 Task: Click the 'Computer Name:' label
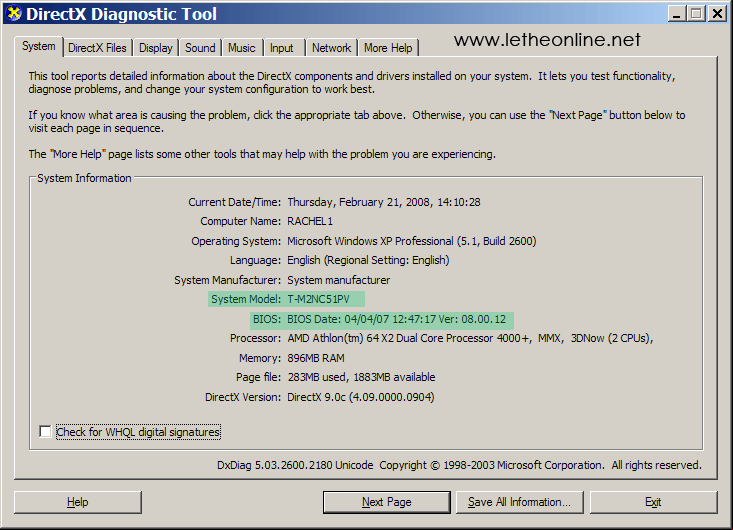point(241,221)
